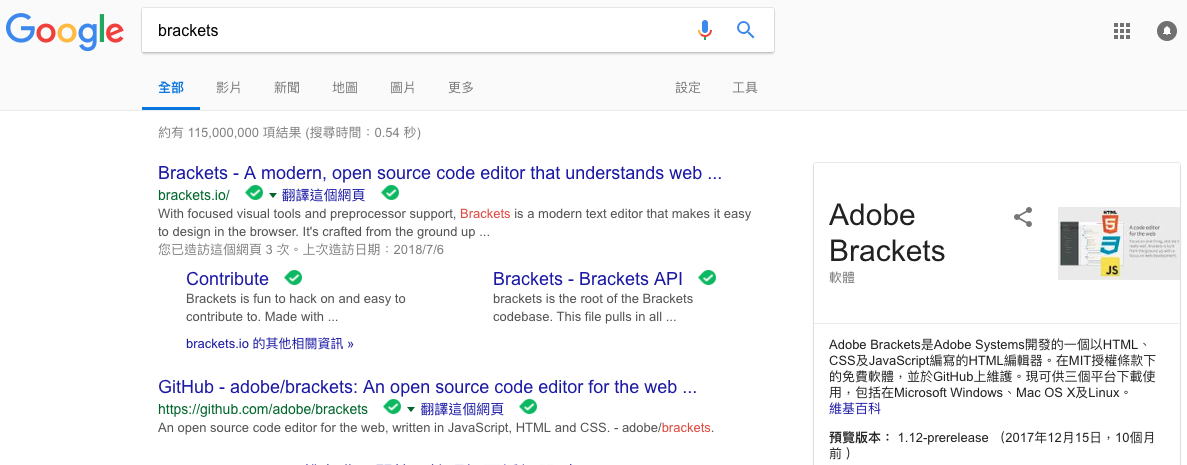
Task: Click the blue magnifier search button
Action: 746,30
